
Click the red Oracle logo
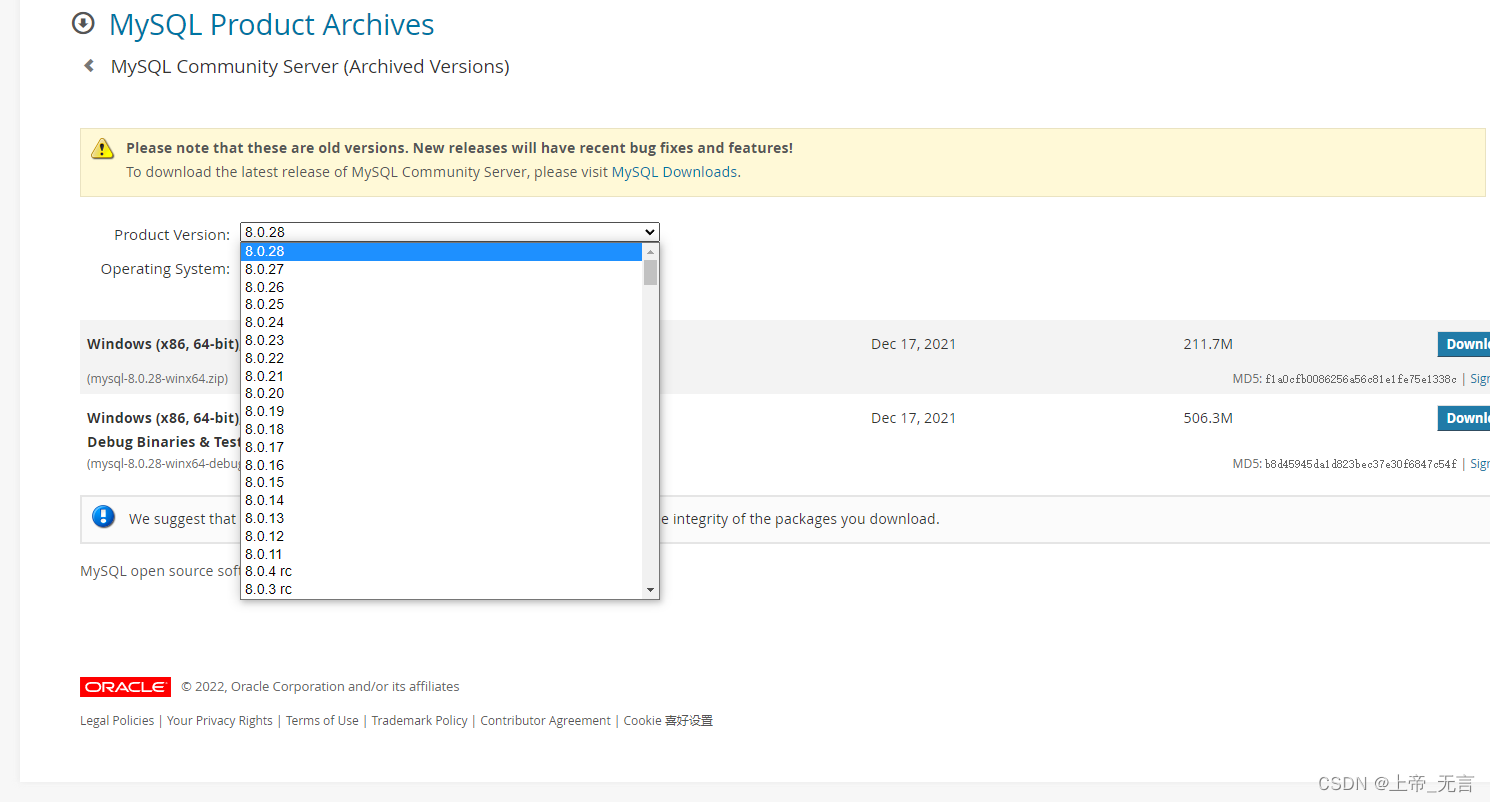[125, 687]
